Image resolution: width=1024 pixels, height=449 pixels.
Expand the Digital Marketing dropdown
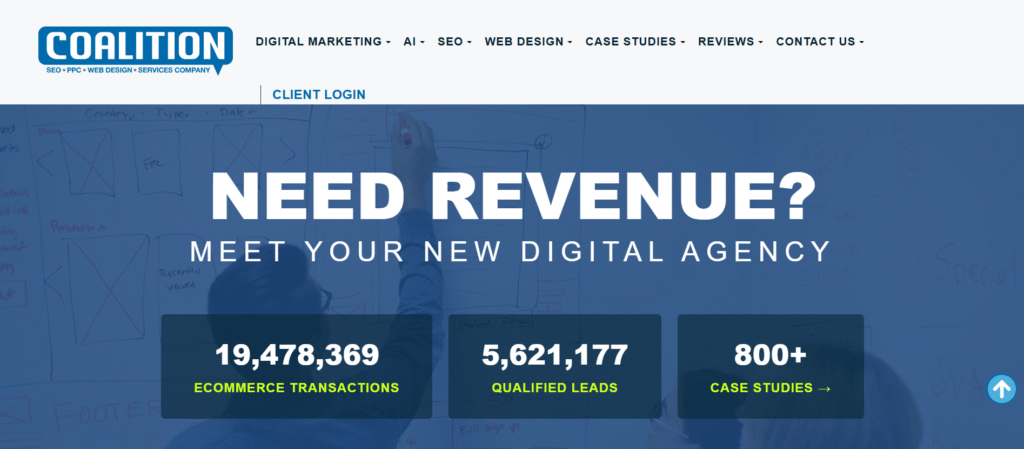click(x=323, y=42)
